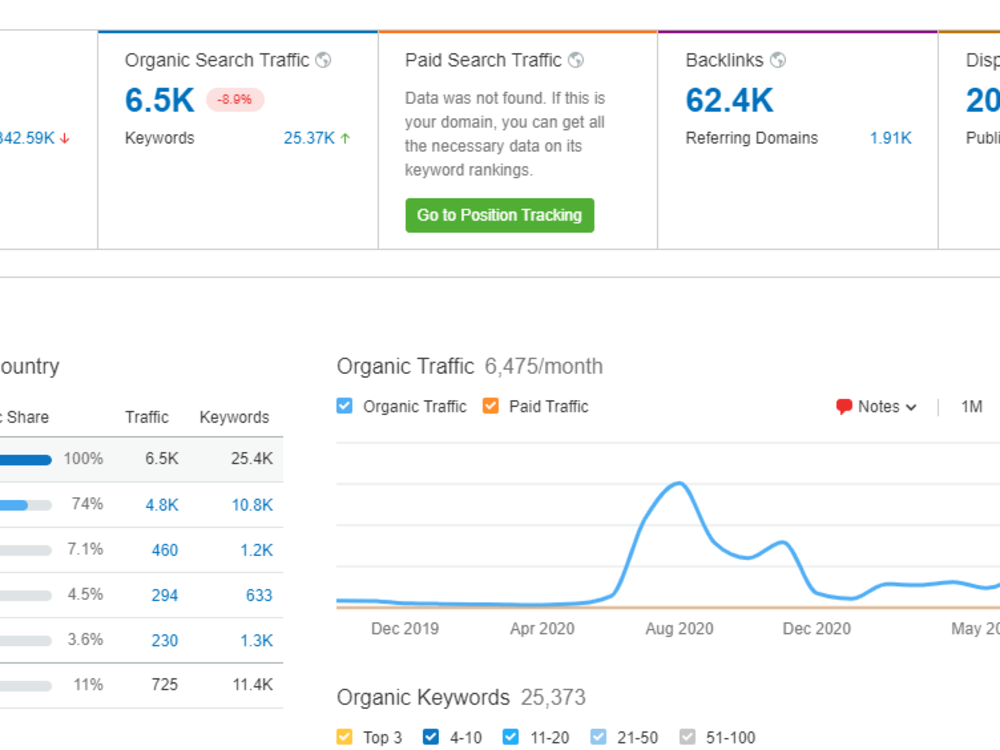Toggle the 21-50 keywords checkbox

[x=598, y=737]
